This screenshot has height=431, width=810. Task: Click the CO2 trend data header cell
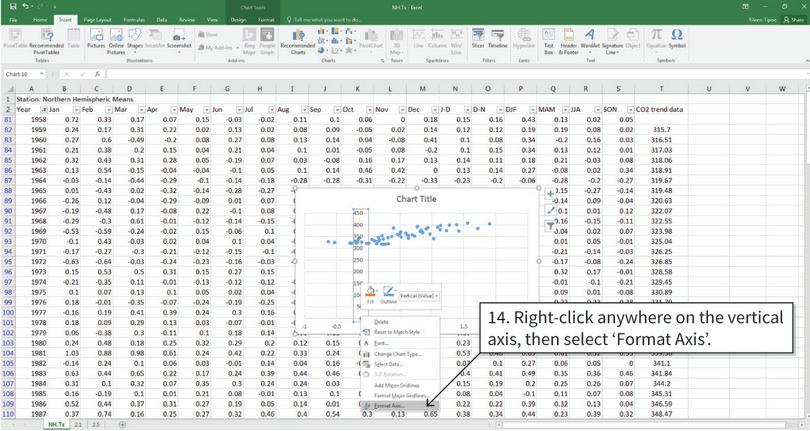660,110
